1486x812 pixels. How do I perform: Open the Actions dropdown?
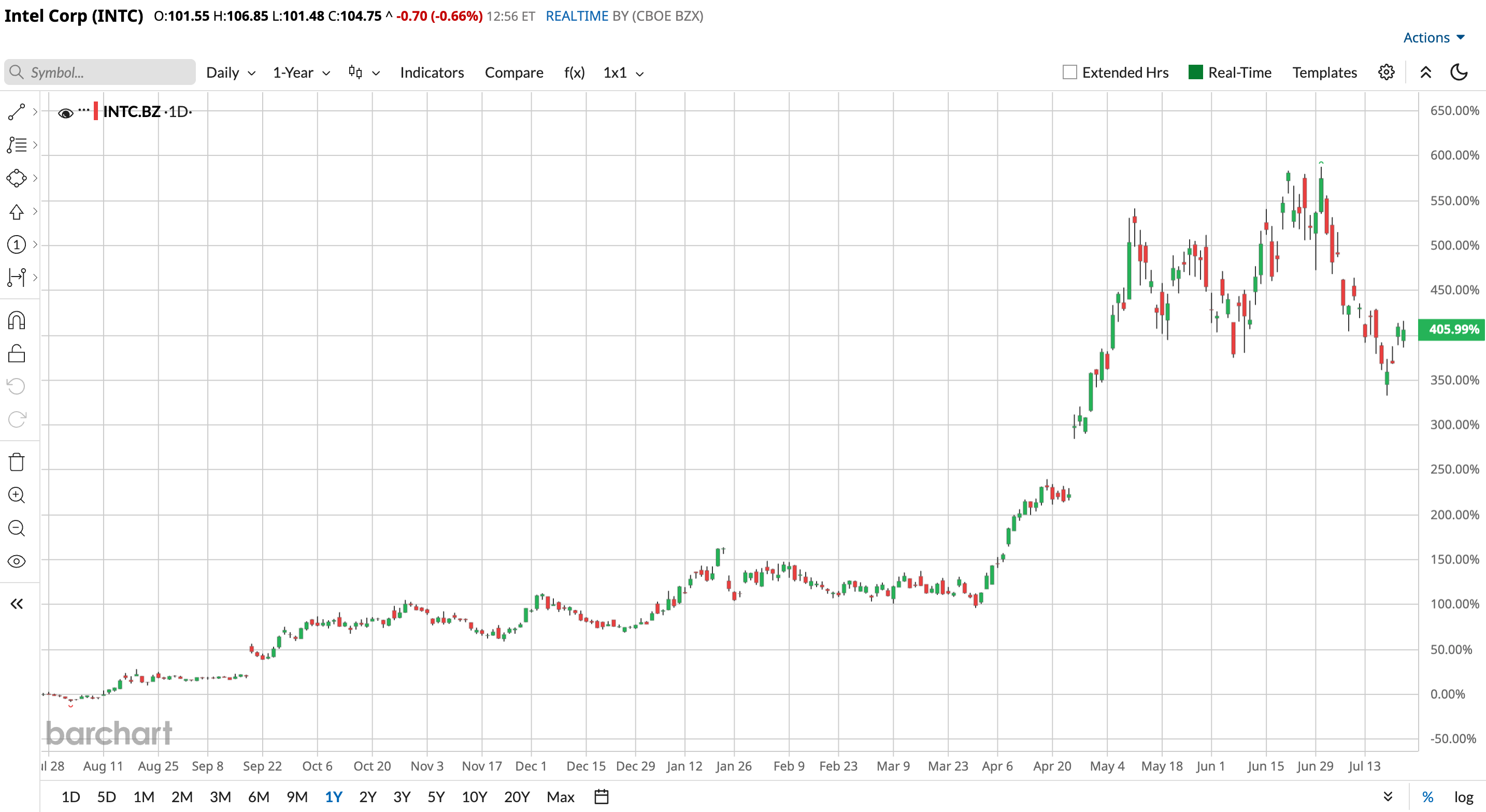[1434, 38]
